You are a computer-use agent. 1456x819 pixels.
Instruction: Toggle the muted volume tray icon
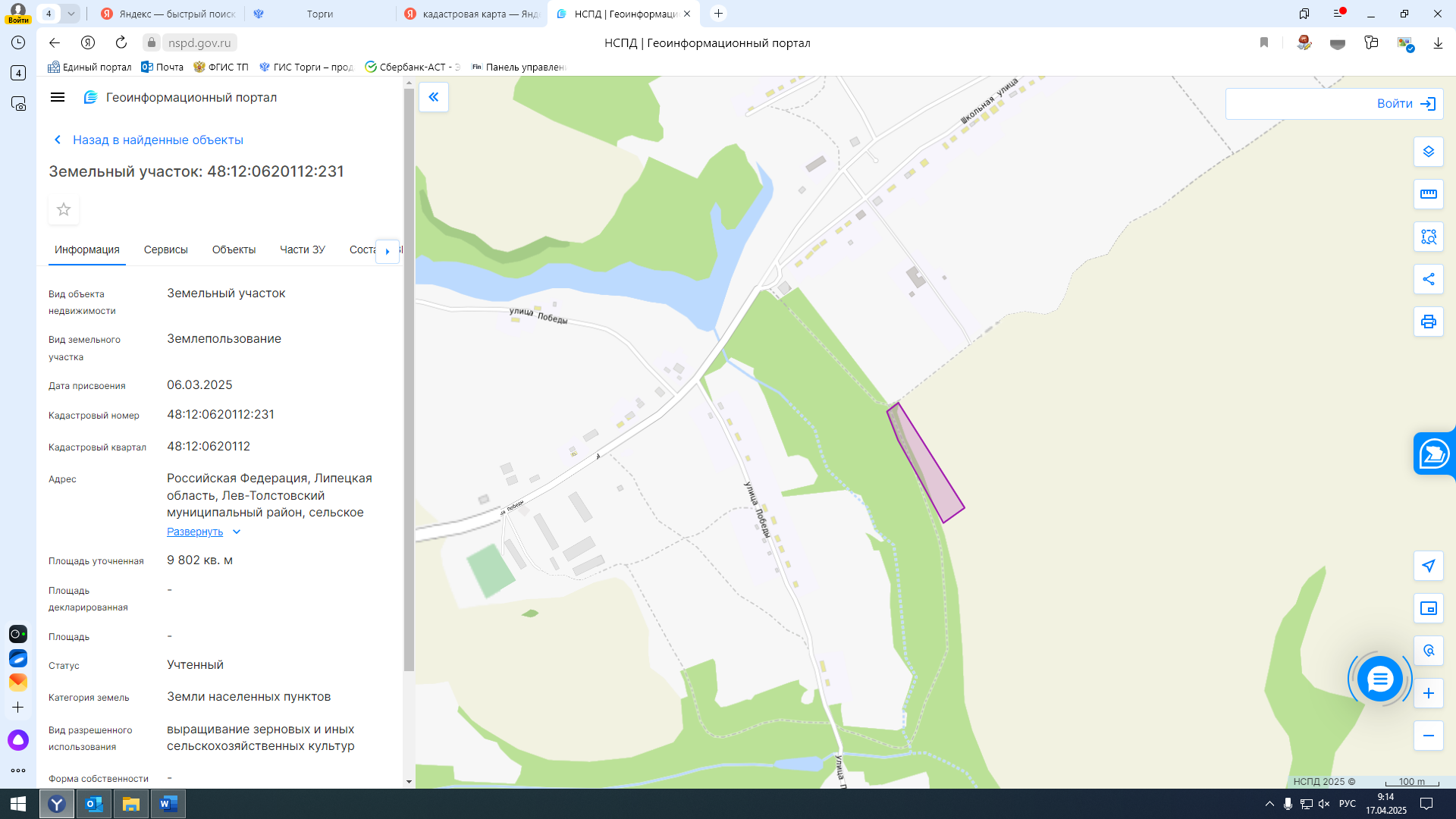point(1325,804)
